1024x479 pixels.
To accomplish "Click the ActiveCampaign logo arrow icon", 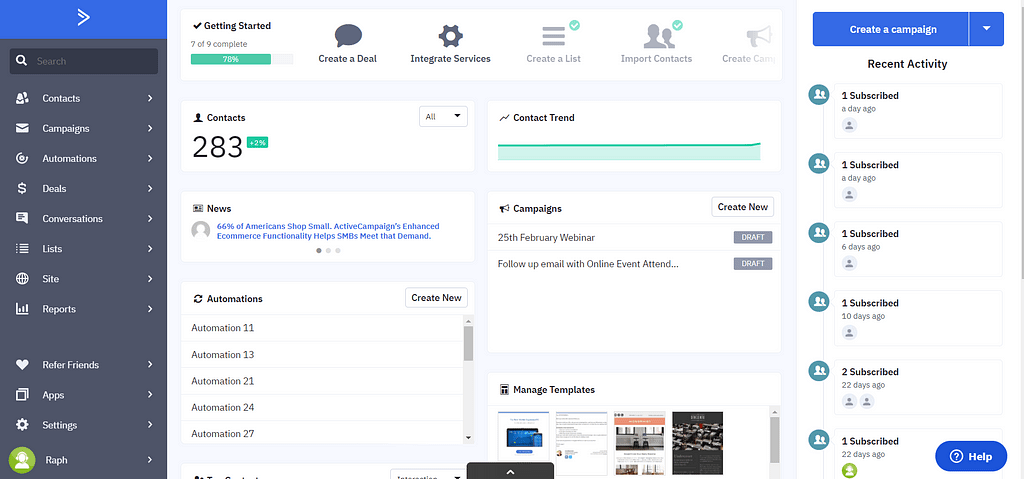I will click(x=83, y=18).
